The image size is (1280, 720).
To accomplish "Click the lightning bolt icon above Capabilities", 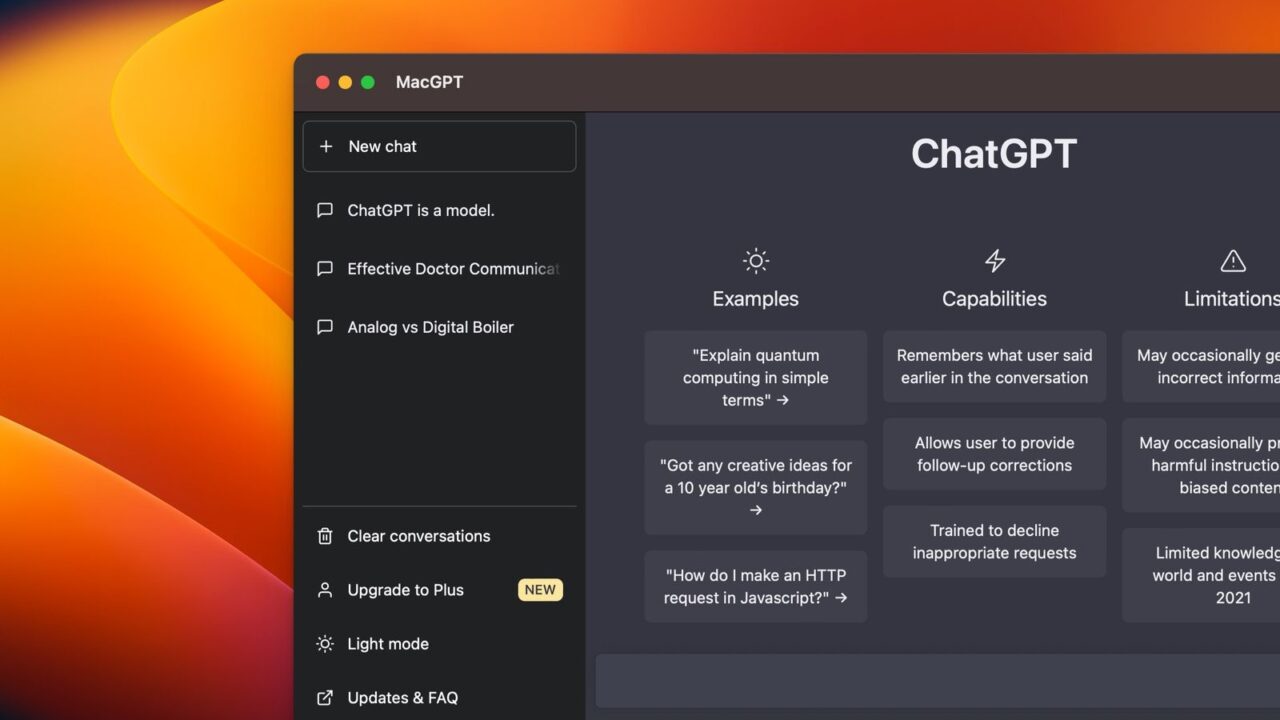I will (994, 260).
